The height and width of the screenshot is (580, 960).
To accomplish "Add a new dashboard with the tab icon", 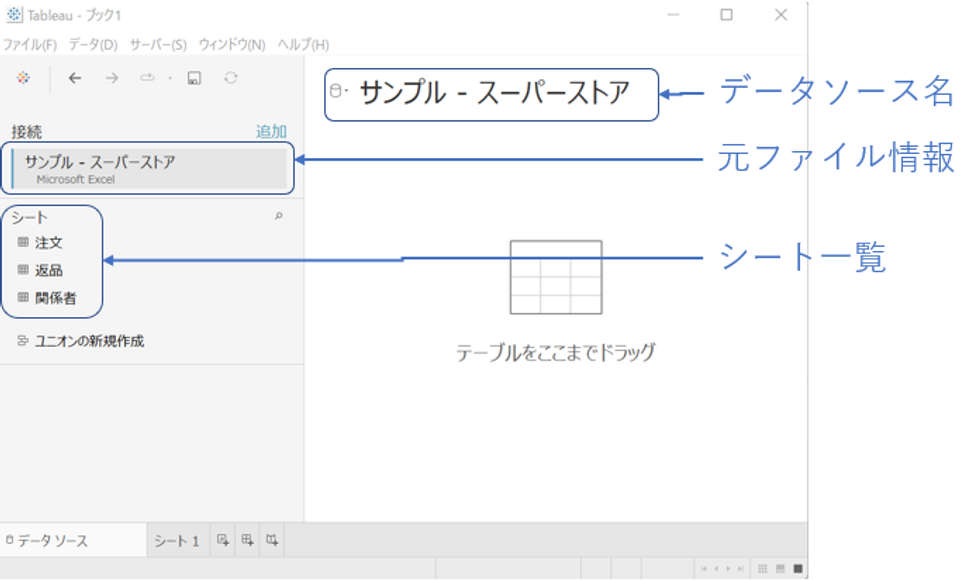I will pyautogui.click(x=247, y=540).
